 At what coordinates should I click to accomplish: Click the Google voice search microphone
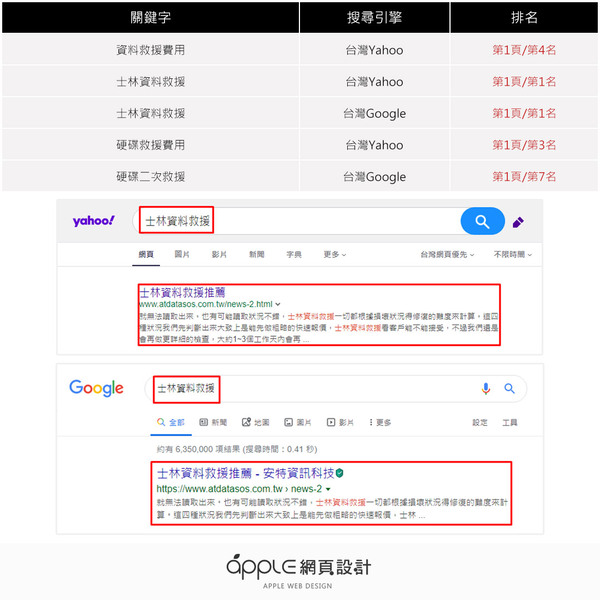click(x=486, y=389)
